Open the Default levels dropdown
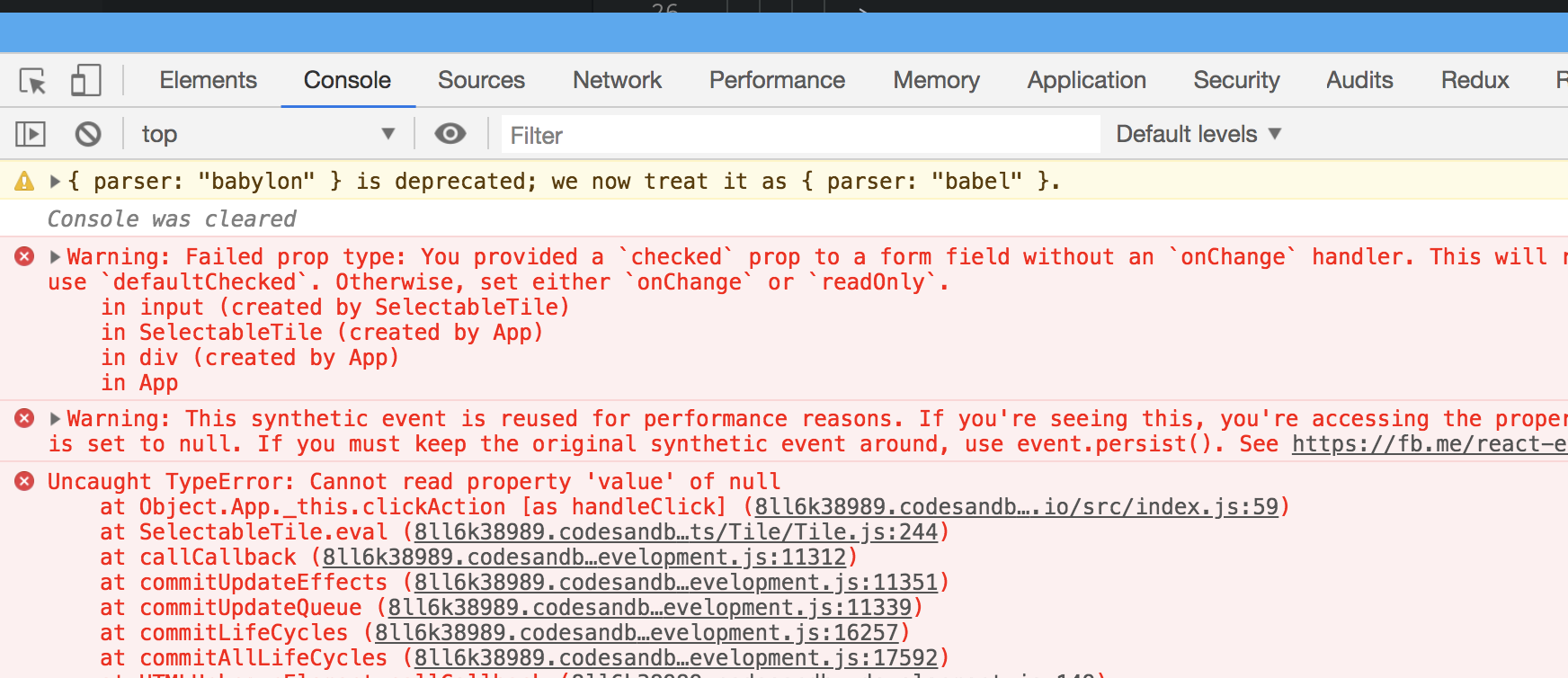Viewport: 1568px width, 678px height. tap(1198, 133)
